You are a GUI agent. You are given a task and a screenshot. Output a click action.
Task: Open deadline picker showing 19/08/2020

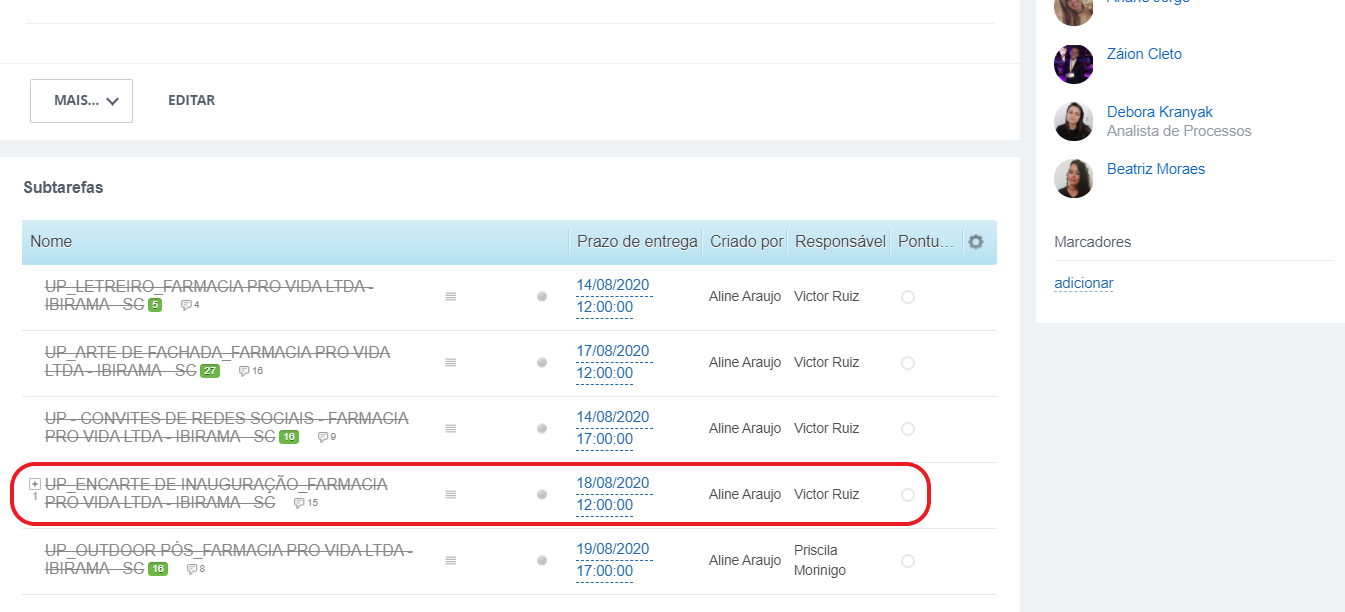pos(612,549)
